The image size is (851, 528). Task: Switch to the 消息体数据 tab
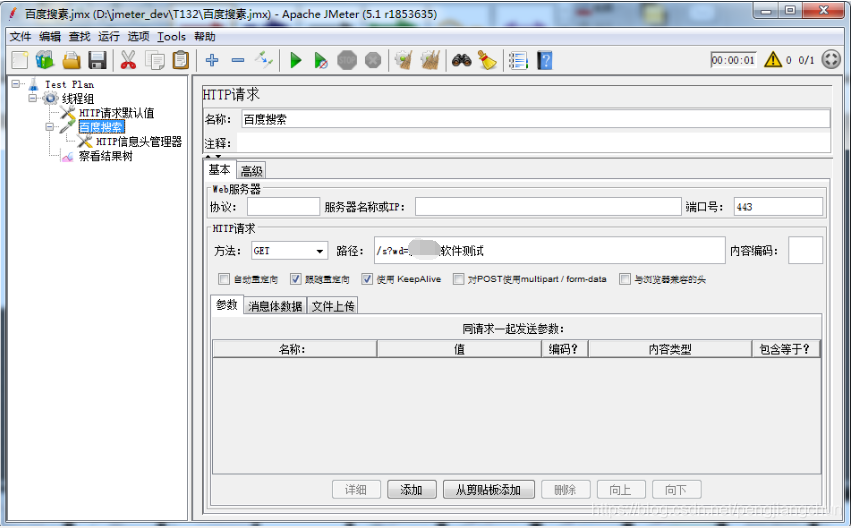coord(275,306)
